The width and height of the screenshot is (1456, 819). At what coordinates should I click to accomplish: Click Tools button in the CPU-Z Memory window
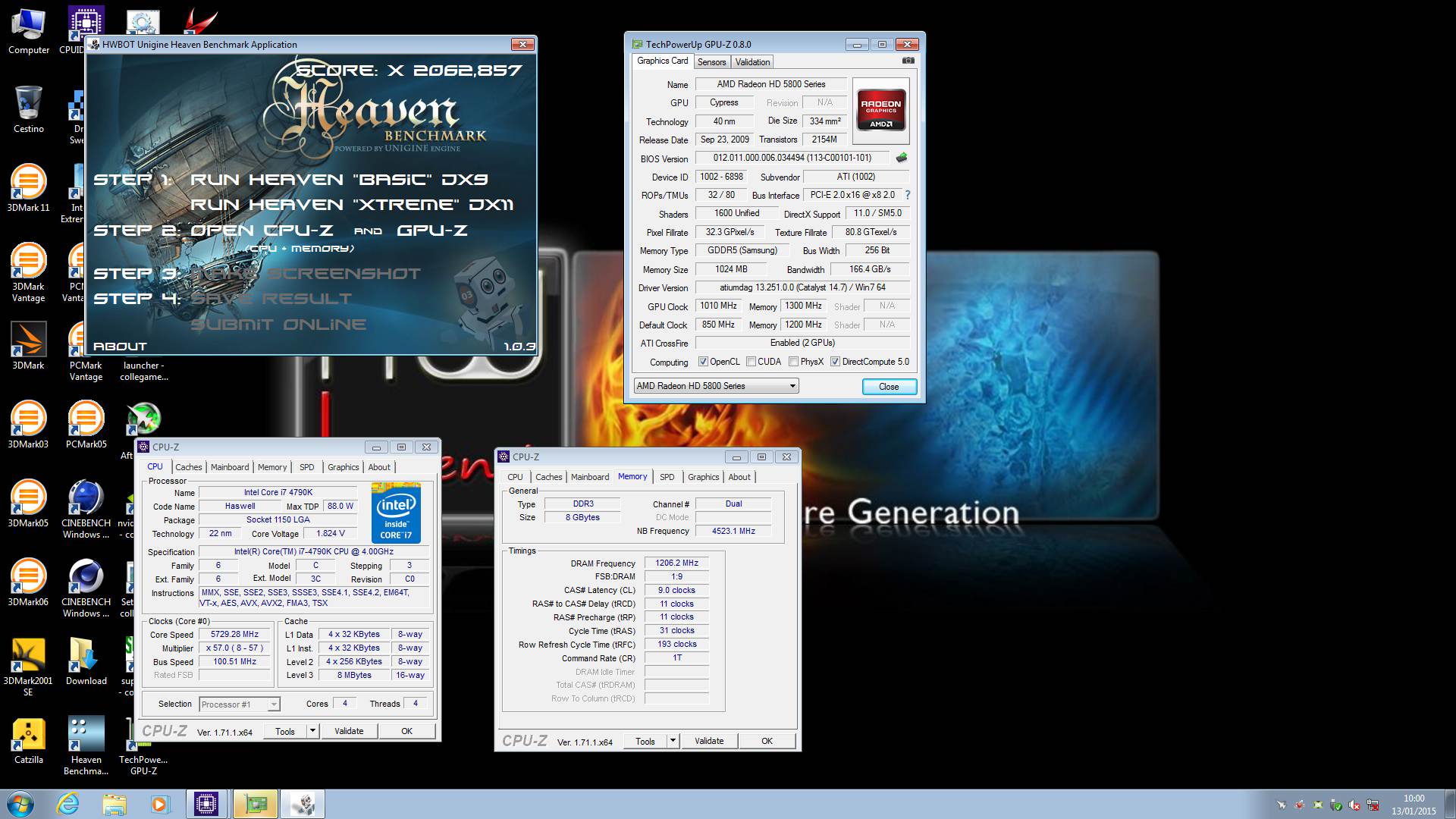(645, 741)
